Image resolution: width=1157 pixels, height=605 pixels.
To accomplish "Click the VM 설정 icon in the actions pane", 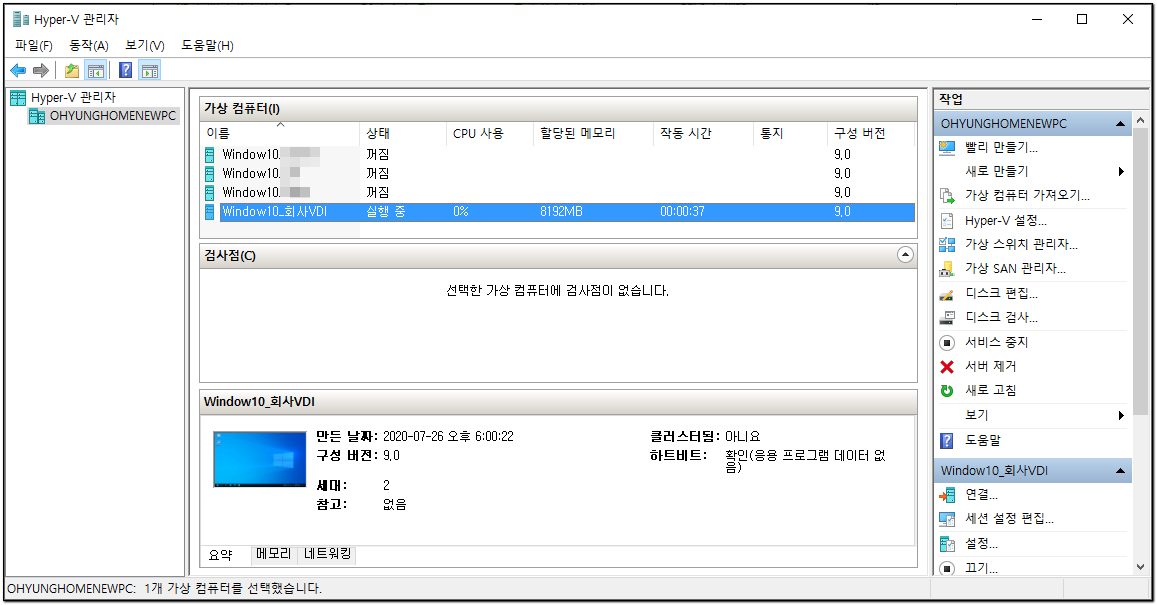I will 947,544.
